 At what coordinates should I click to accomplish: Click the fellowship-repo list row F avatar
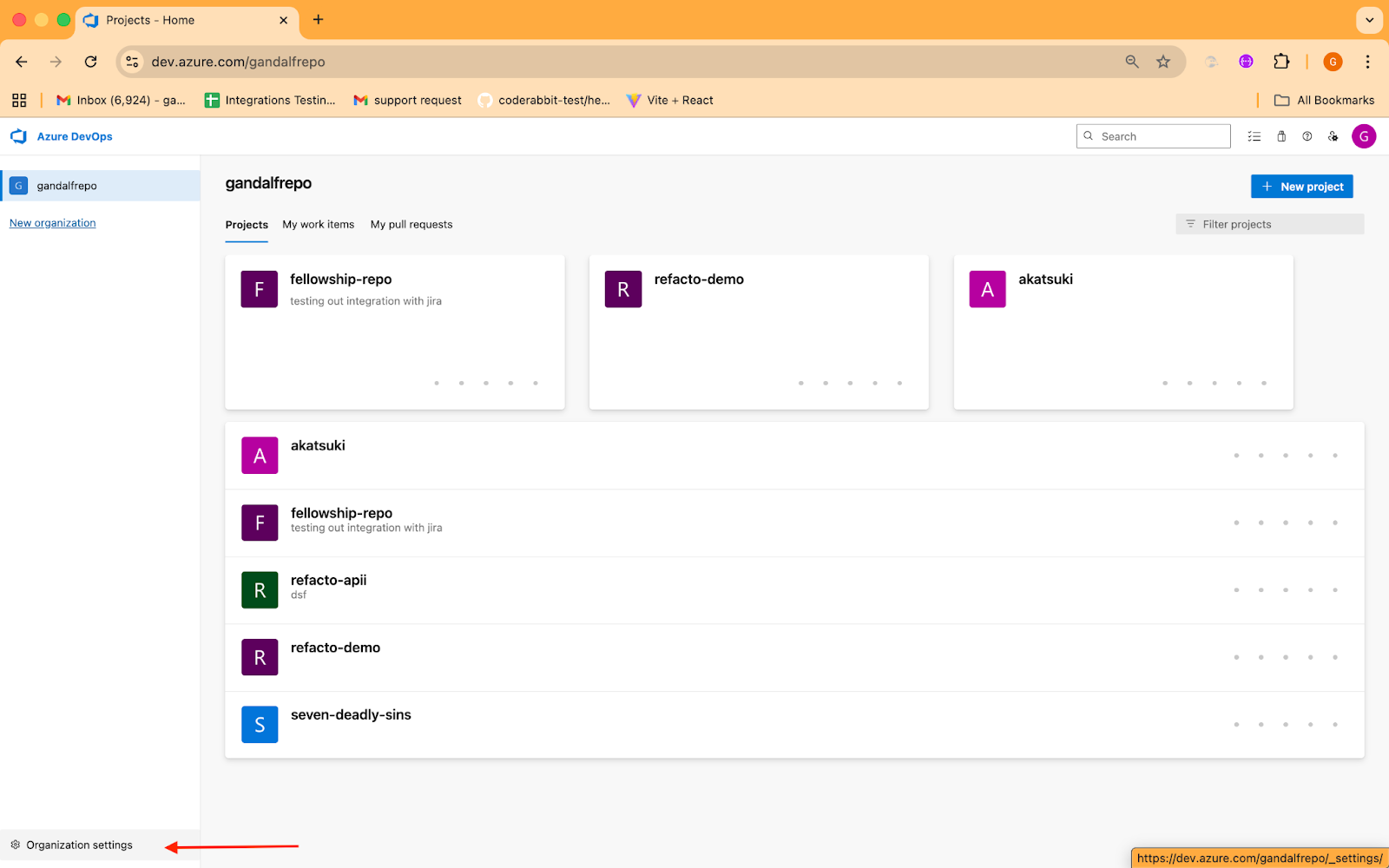[260, 523]
